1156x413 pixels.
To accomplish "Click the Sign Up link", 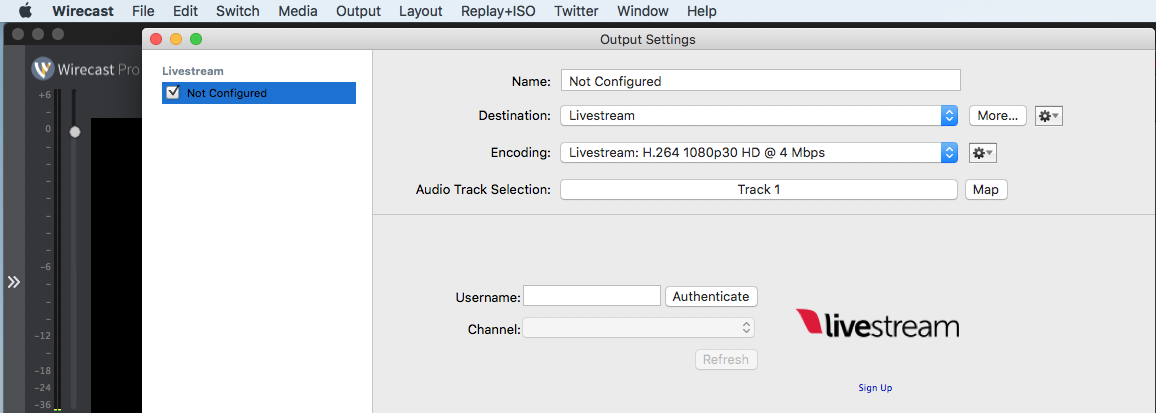I will 875,388.
